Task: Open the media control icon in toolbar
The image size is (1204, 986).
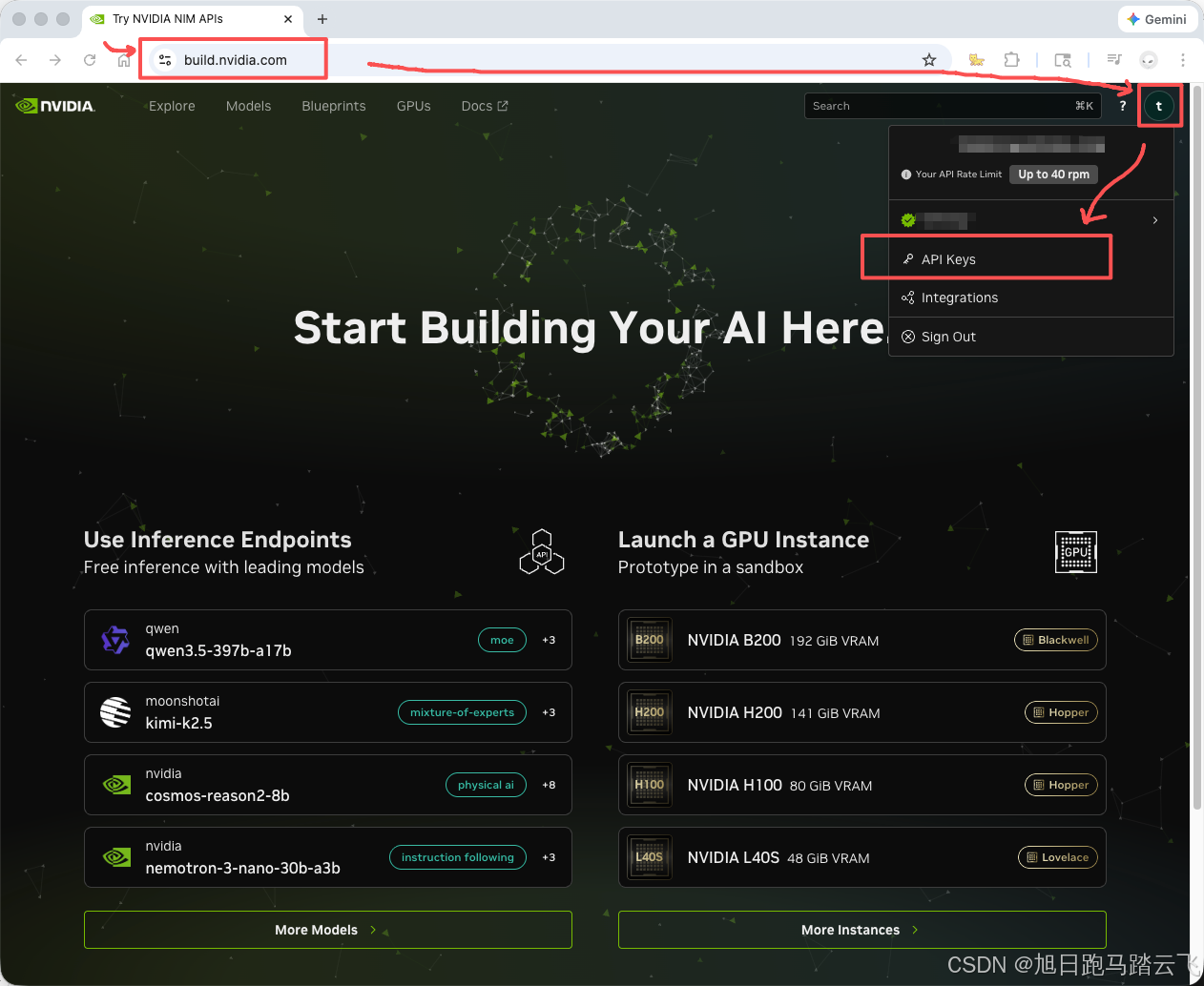Action: point(1114,60)
